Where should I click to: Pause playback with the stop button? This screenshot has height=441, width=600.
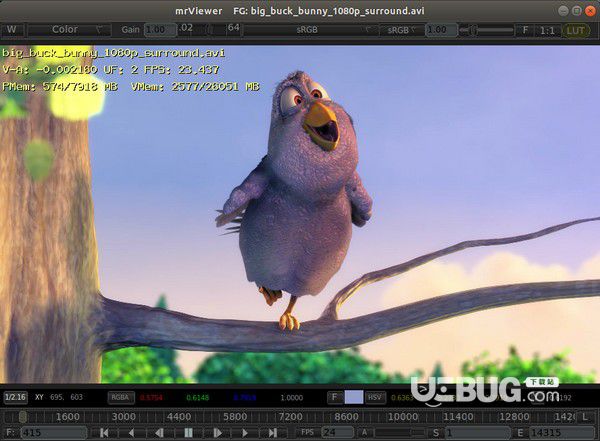188,433
